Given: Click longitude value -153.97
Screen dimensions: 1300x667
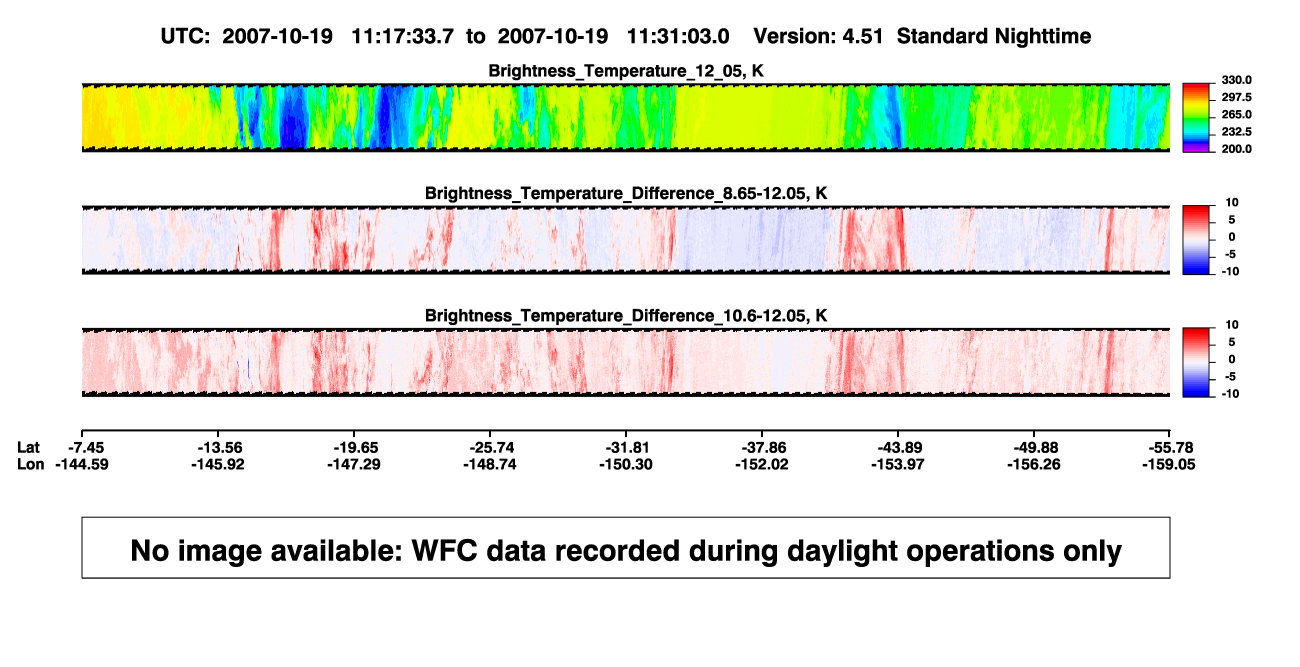Looking at the screenshot, I should (x=899, y=464).
